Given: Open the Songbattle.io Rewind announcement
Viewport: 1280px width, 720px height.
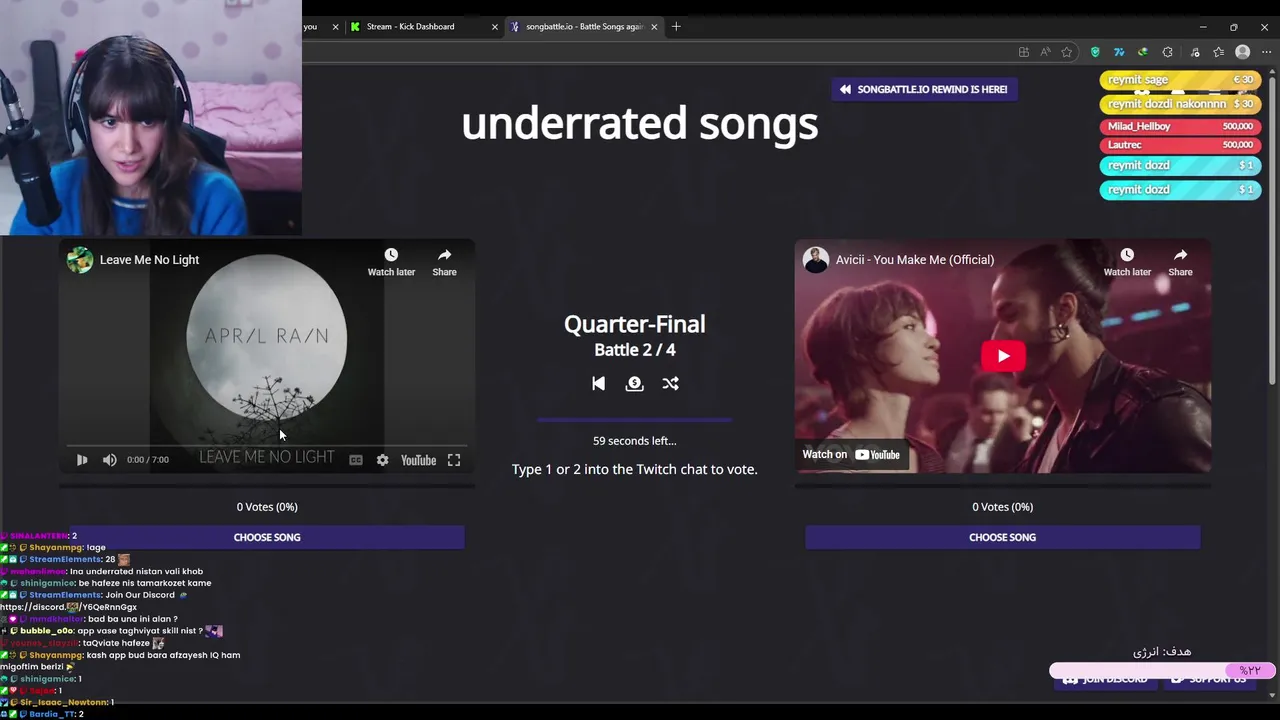Looking at the screenshot, I should (x=924, y=89).
